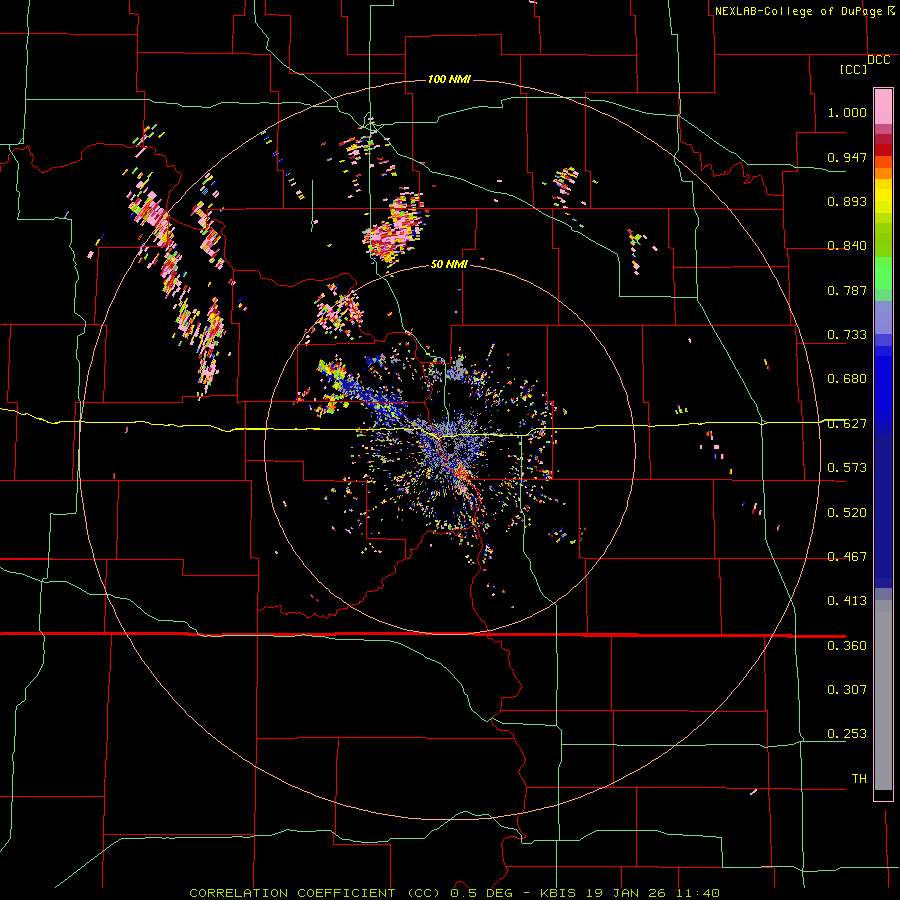Click the 11:40 timestamp in the footer

click(697, 893)
